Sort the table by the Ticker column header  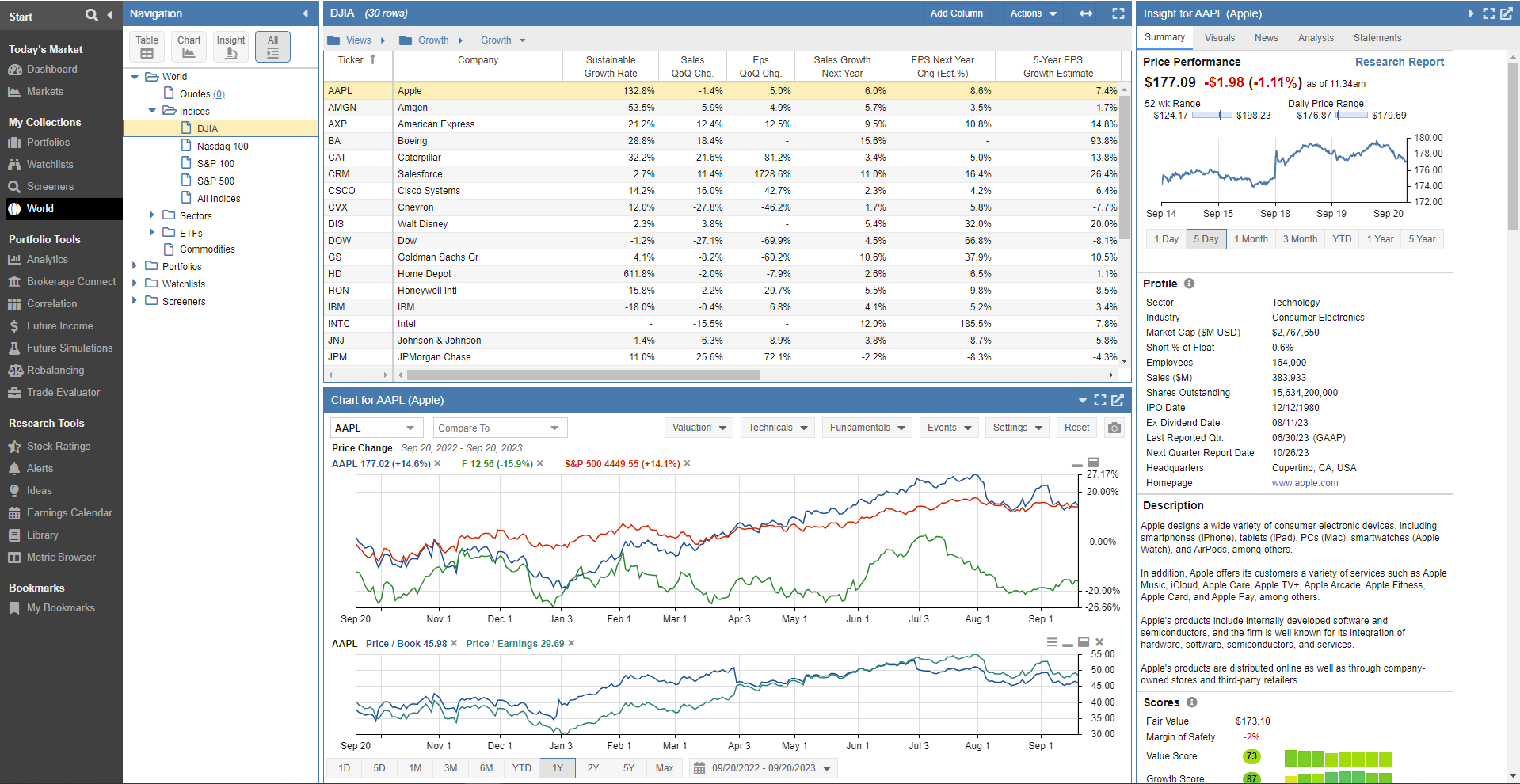(x=356, y=60)
